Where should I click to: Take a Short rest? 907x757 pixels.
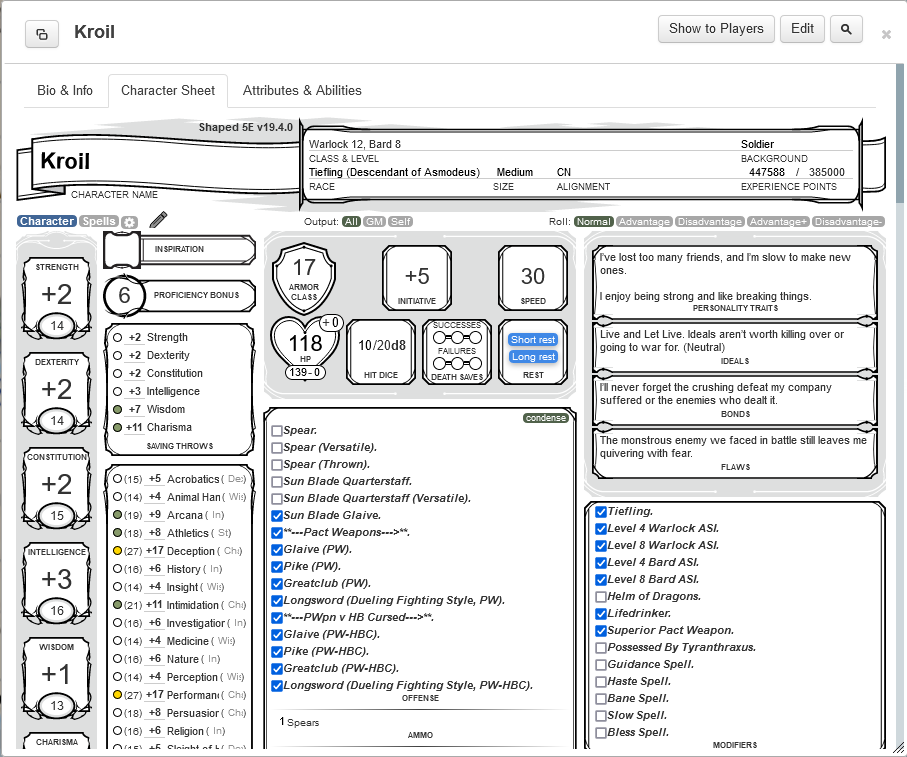click(533, 340)
